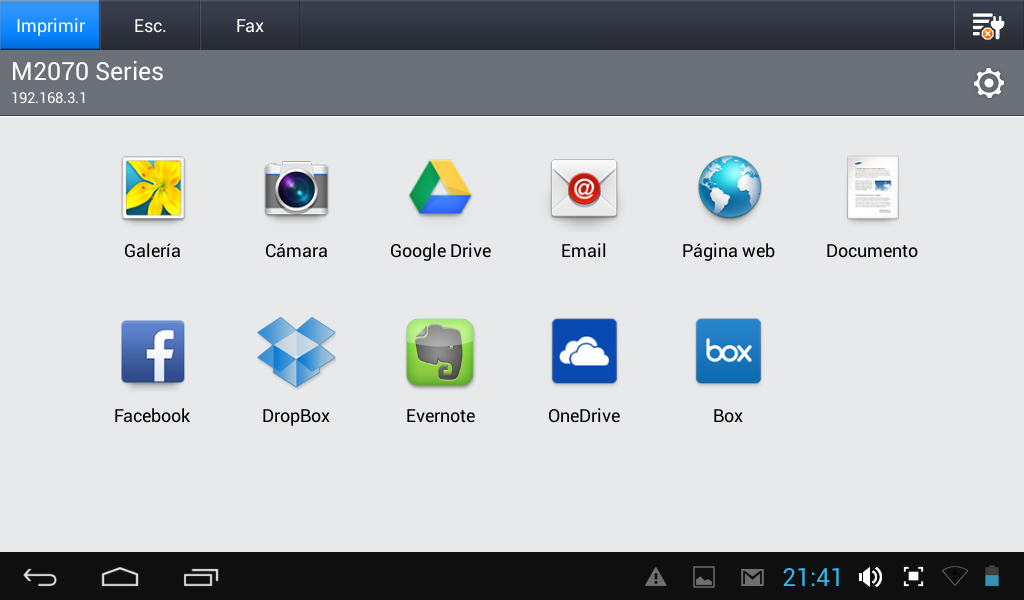Select the DropBox open-box icon
Viewport: 1024px width, 600px height.
coord(296,351)
